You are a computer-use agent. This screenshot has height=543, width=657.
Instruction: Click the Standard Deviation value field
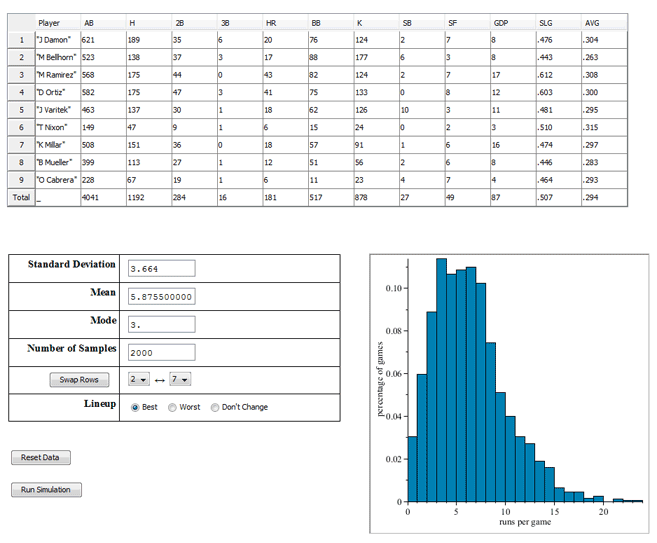tap(161, 268)
